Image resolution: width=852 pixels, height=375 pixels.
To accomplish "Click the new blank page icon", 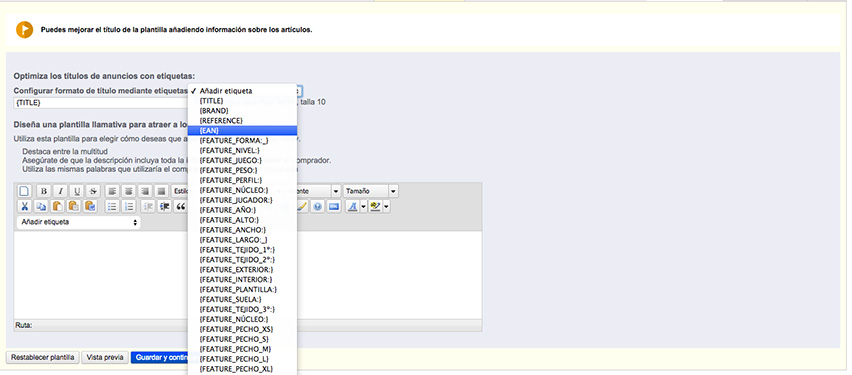I will [24, 191].
